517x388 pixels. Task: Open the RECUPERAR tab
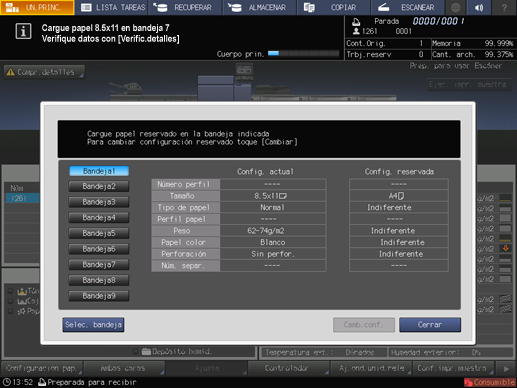coord(185,7)
